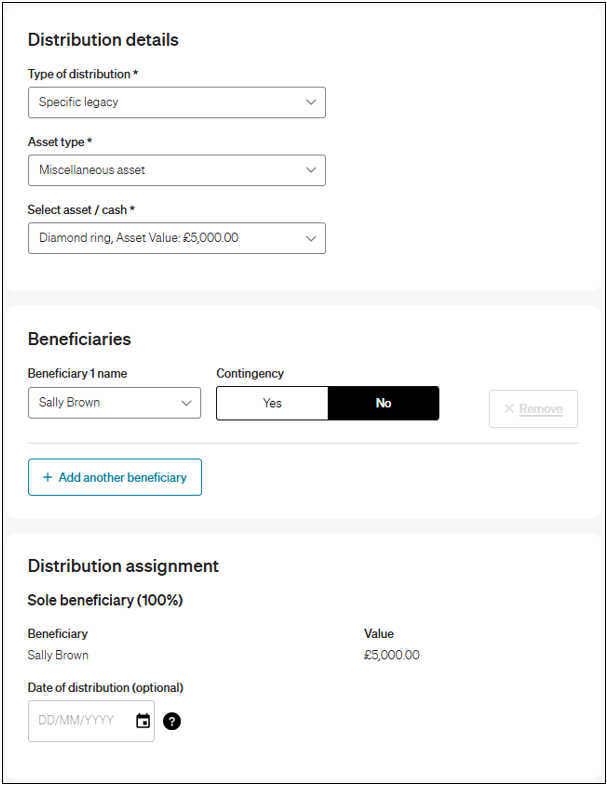Click the question mark help icon
This screenshot has height=785, width=607.
pyautogui.click(x=172, y=721)
